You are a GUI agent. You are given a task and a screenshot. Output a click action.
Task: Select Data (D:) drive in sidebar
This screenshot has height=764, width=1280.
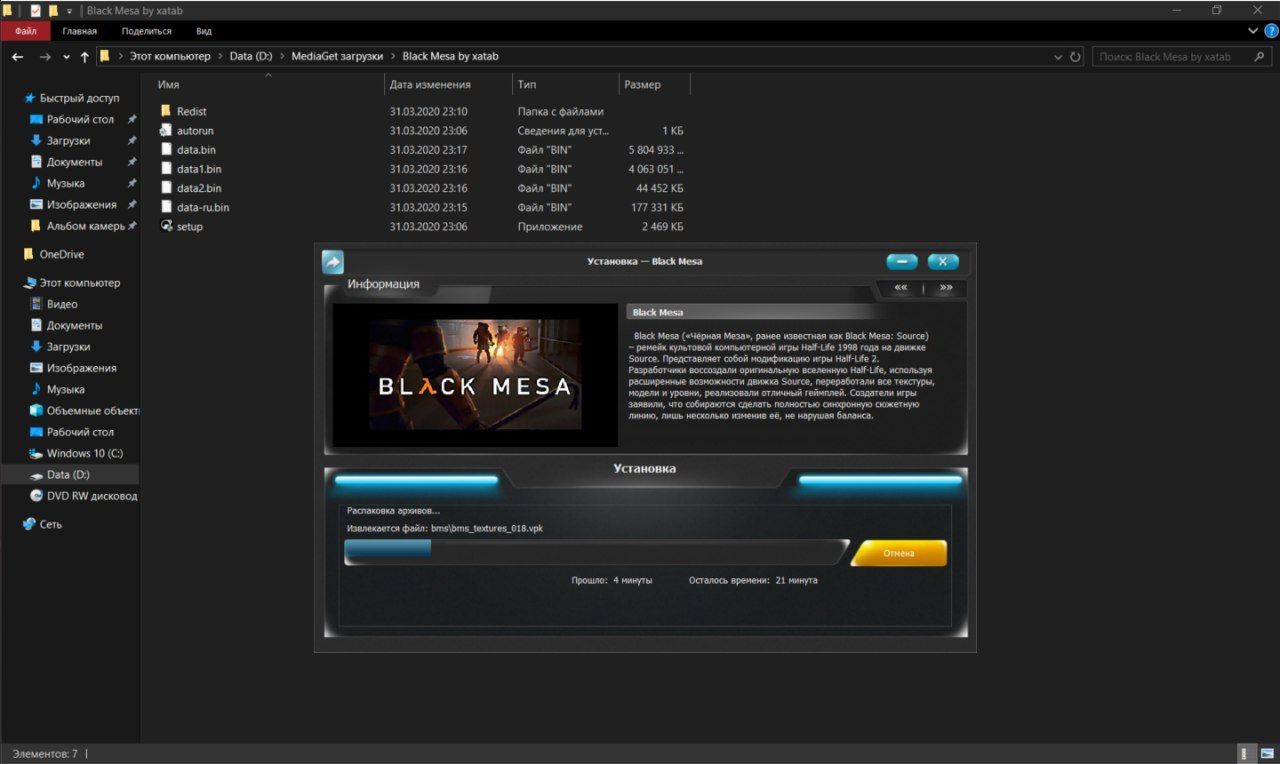tap(70, 475)
